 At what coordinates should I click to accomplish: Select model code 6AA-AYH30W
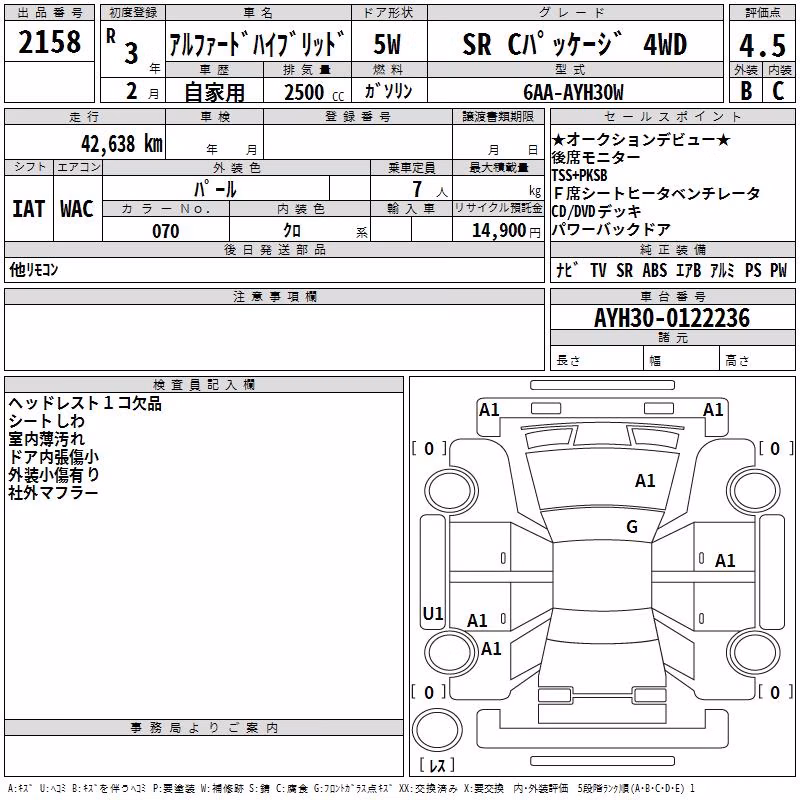(573, 92)
